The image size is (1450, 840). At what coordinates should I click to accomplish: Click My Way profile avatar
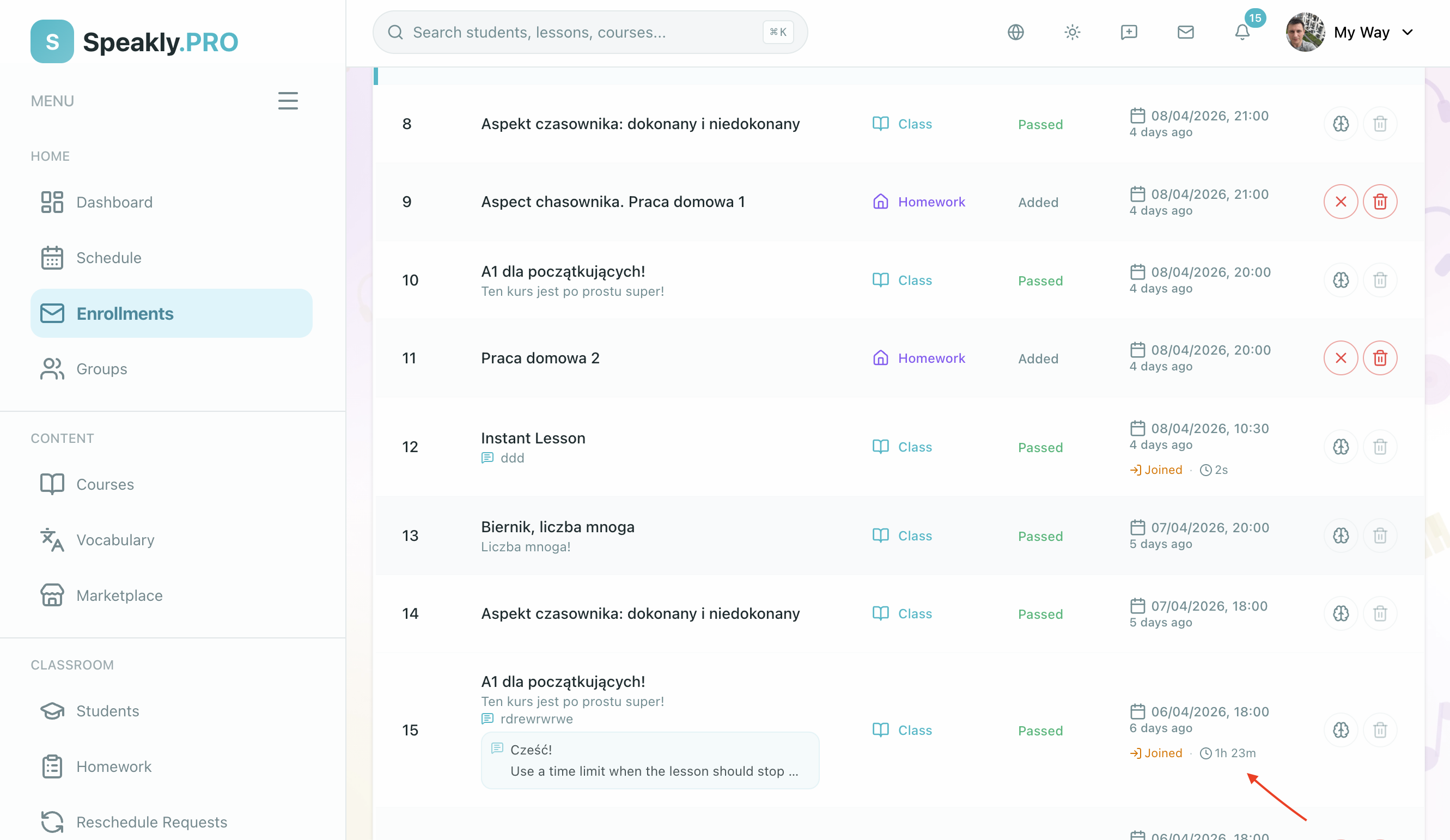(x=1305, y=32)
